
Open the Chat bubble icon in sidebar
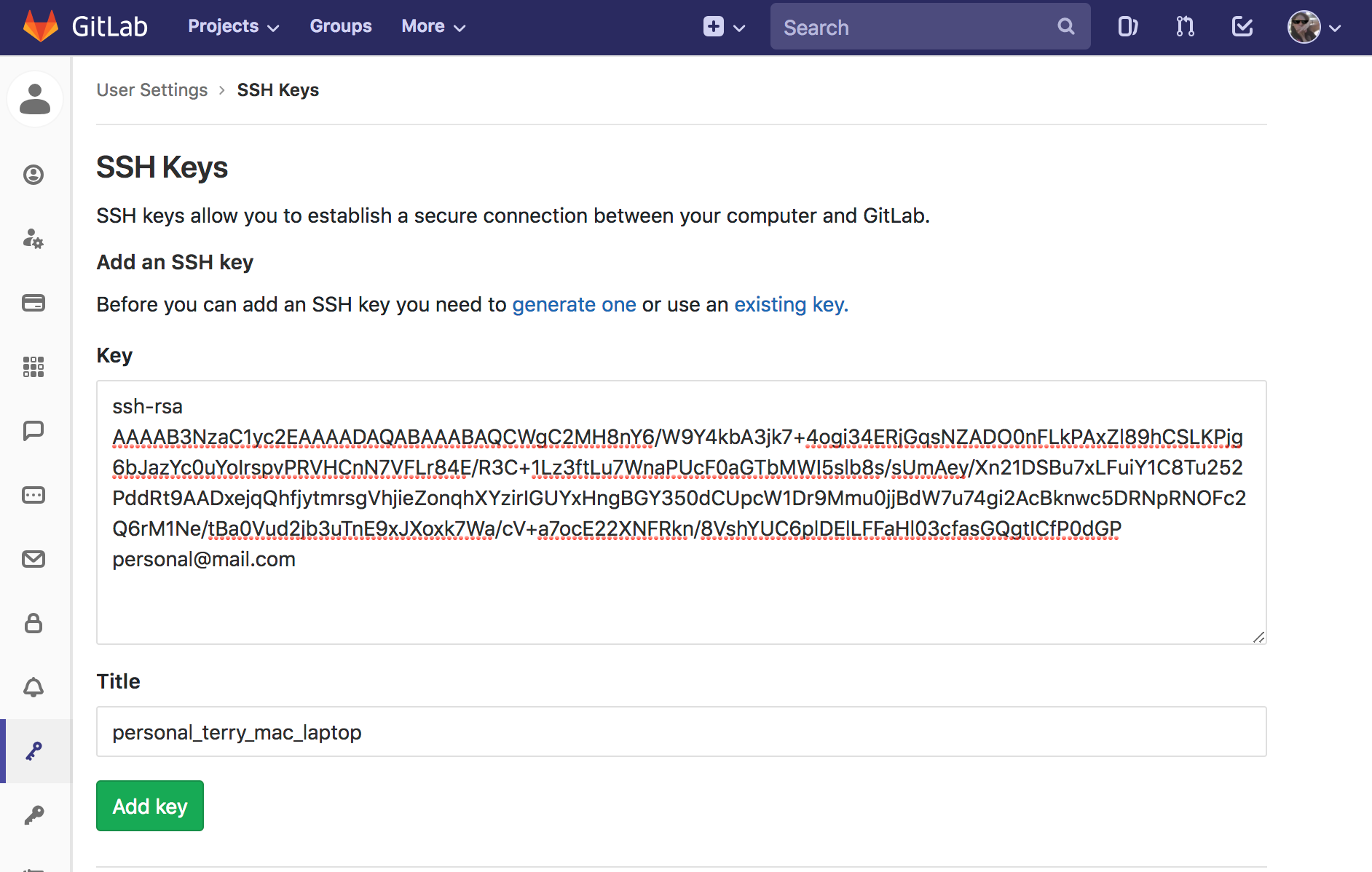tap(33, 430)
